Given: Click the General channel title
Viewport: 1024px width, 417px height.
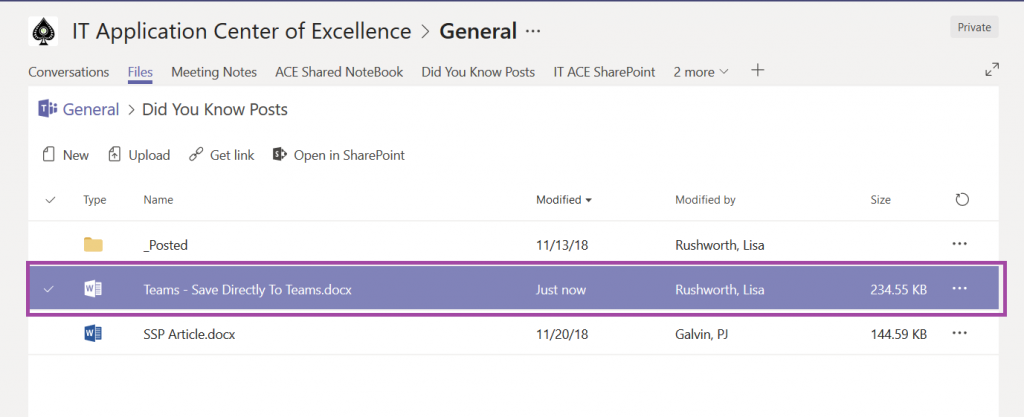Looking at the screenshot, I should 478,31.
